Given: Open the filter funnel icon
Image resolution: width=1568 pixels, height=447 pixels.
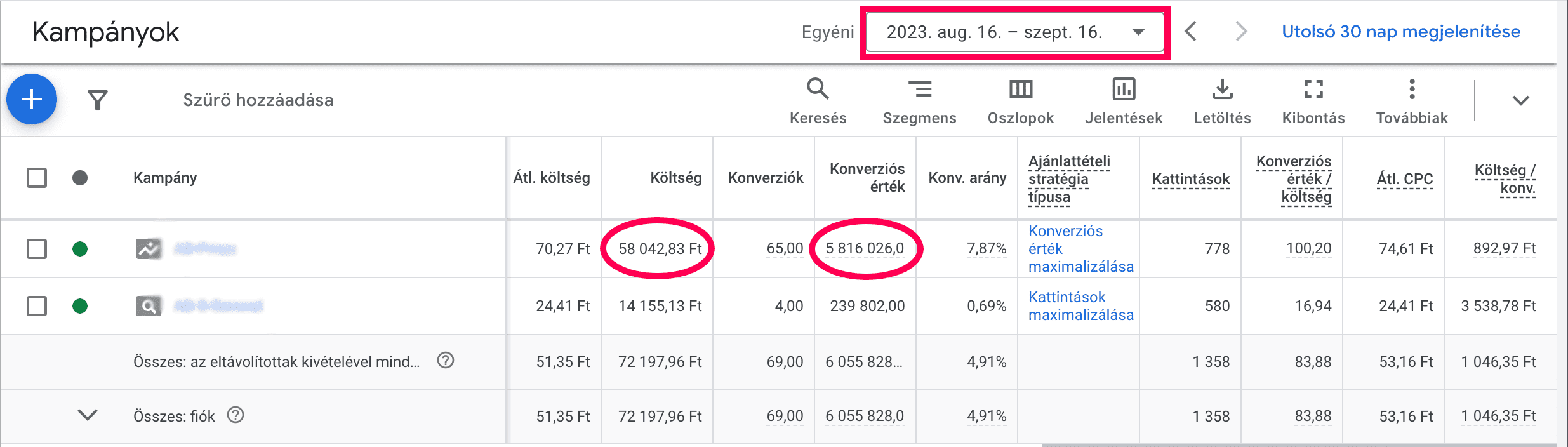Looking at the screenshot, I should pos(98,100).
